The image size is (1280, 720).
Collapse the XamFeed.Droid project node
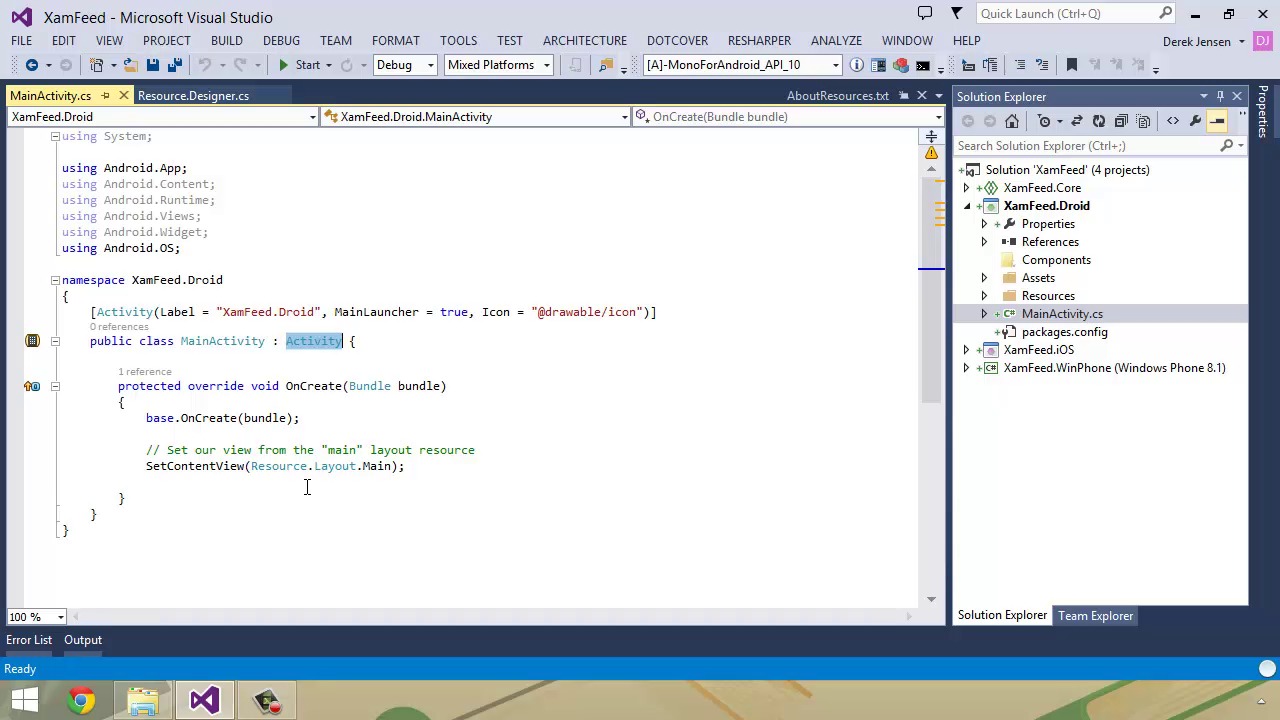pos(967,206)
